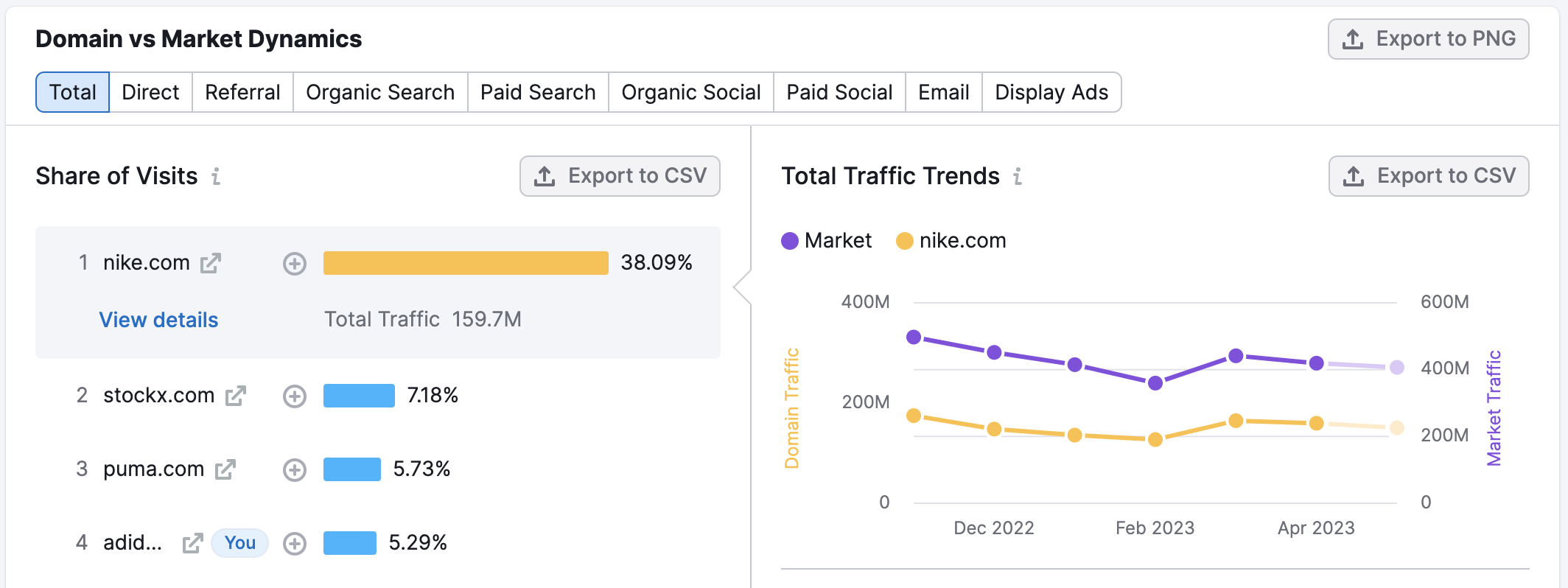Screen dimensions: 1568x588
Task: Add stockx.com with the plus icon
Action: (295, 396)
